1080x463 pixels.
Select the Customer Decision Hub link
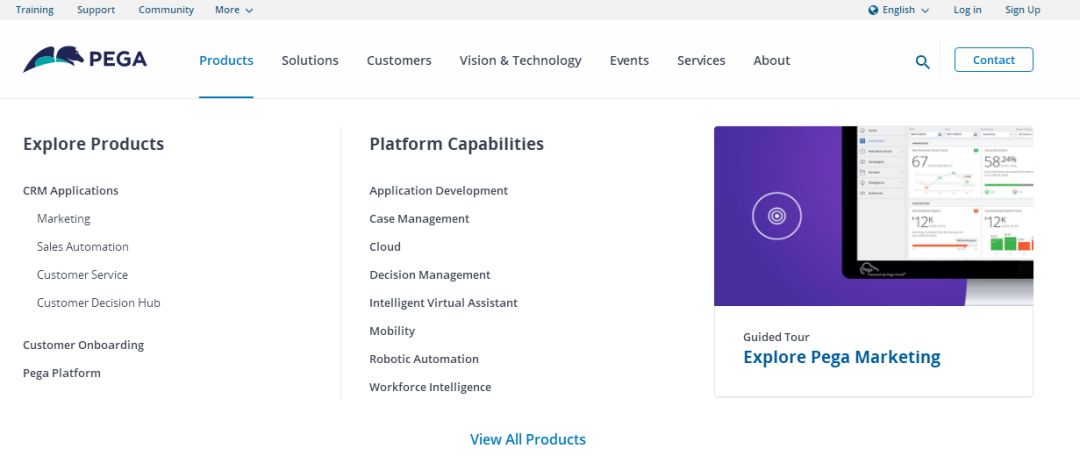point(98,303)
